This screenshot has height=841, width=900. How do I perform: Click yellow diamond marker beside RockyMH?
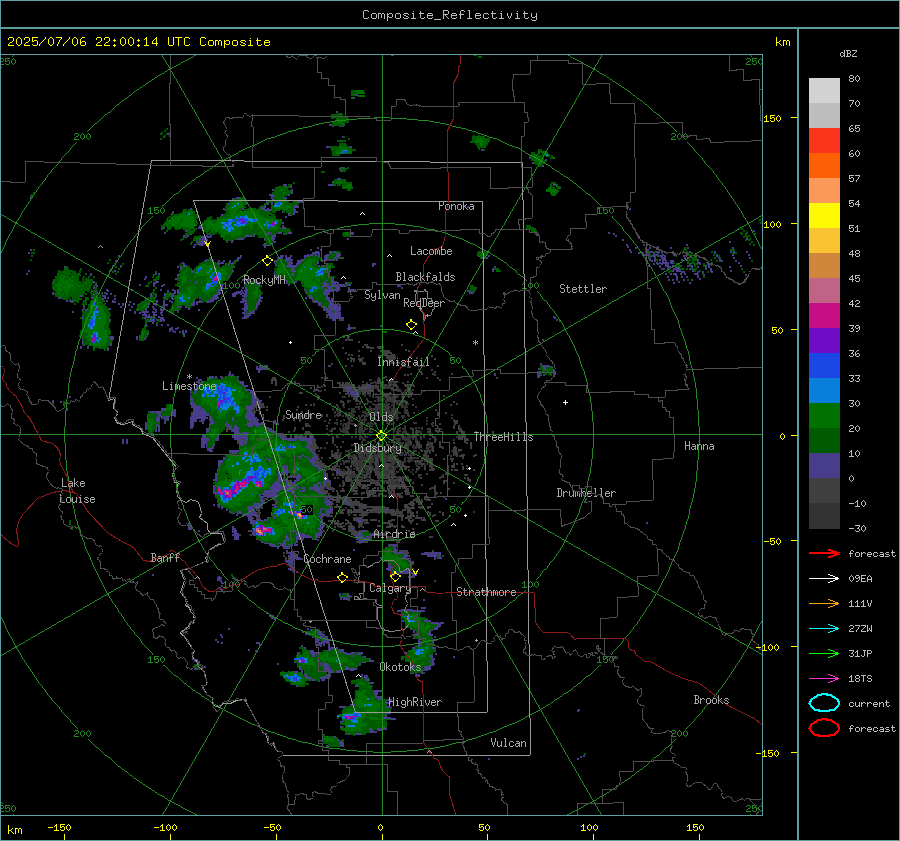point(267,261)
